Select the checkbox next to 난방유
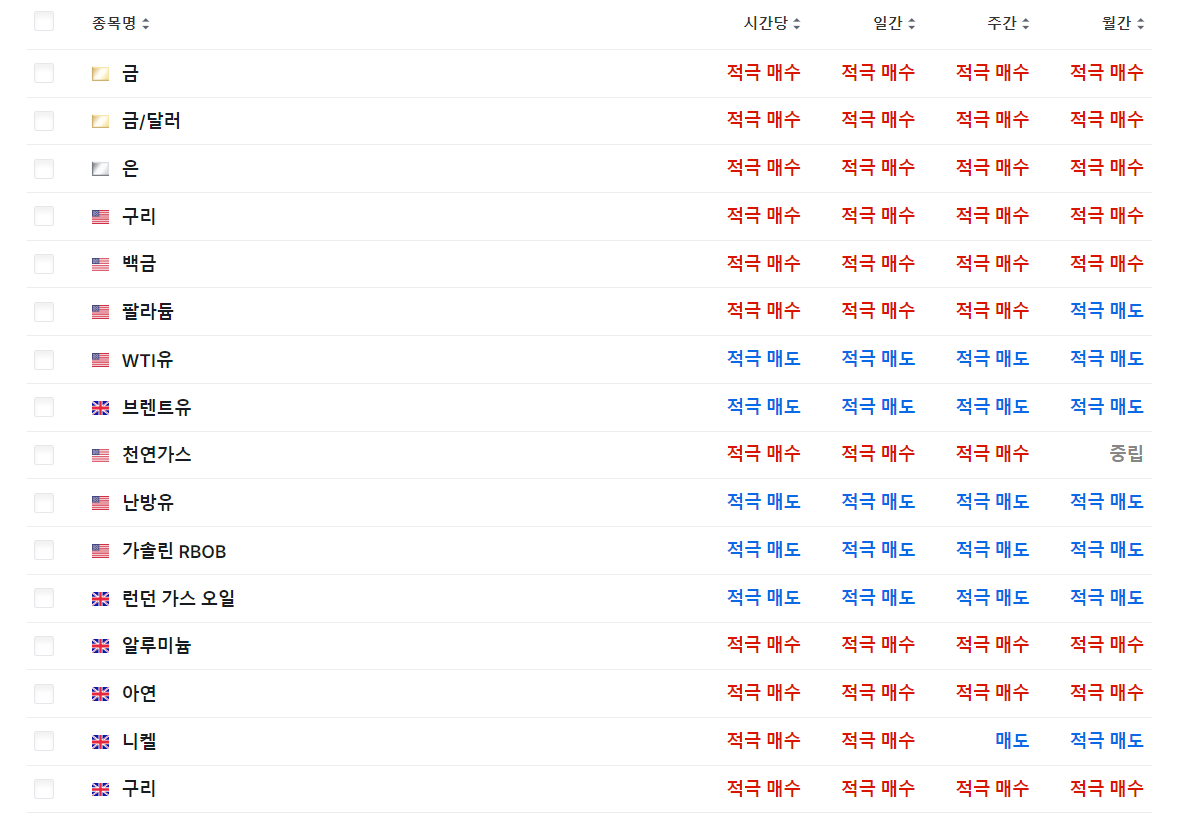Image resolution: width=1186 pixels, height=815 pixels. click(44, 503)
